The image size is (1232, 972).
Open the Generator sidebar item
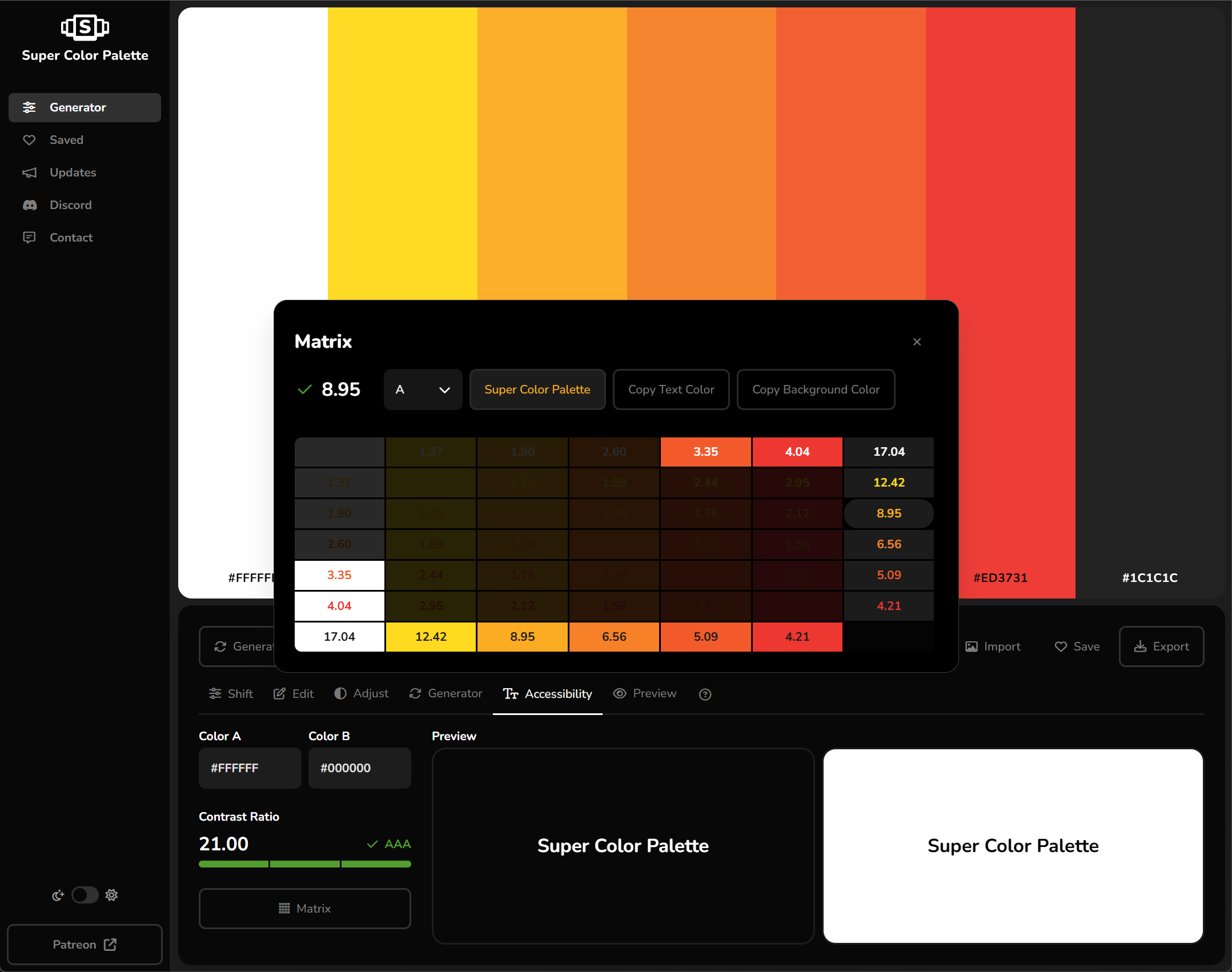pos(85,107)
